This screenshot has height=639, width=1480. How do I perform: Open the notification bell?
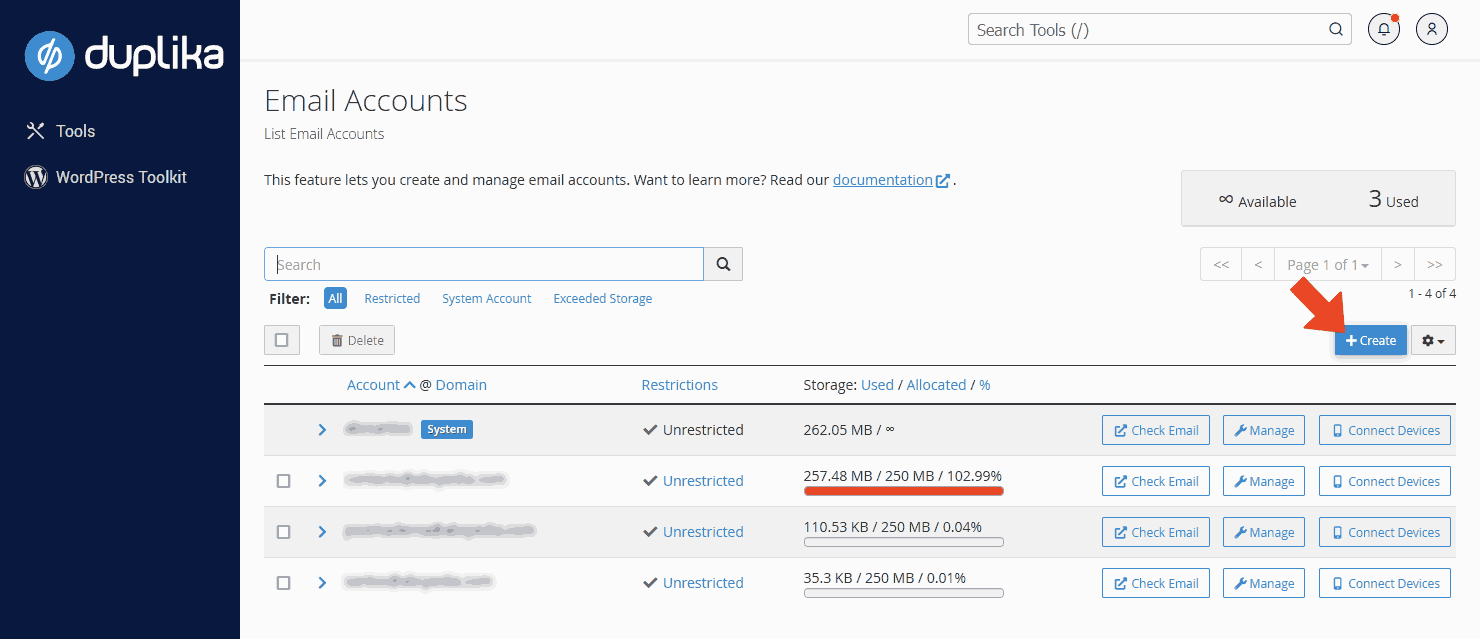coord(1383,29)
